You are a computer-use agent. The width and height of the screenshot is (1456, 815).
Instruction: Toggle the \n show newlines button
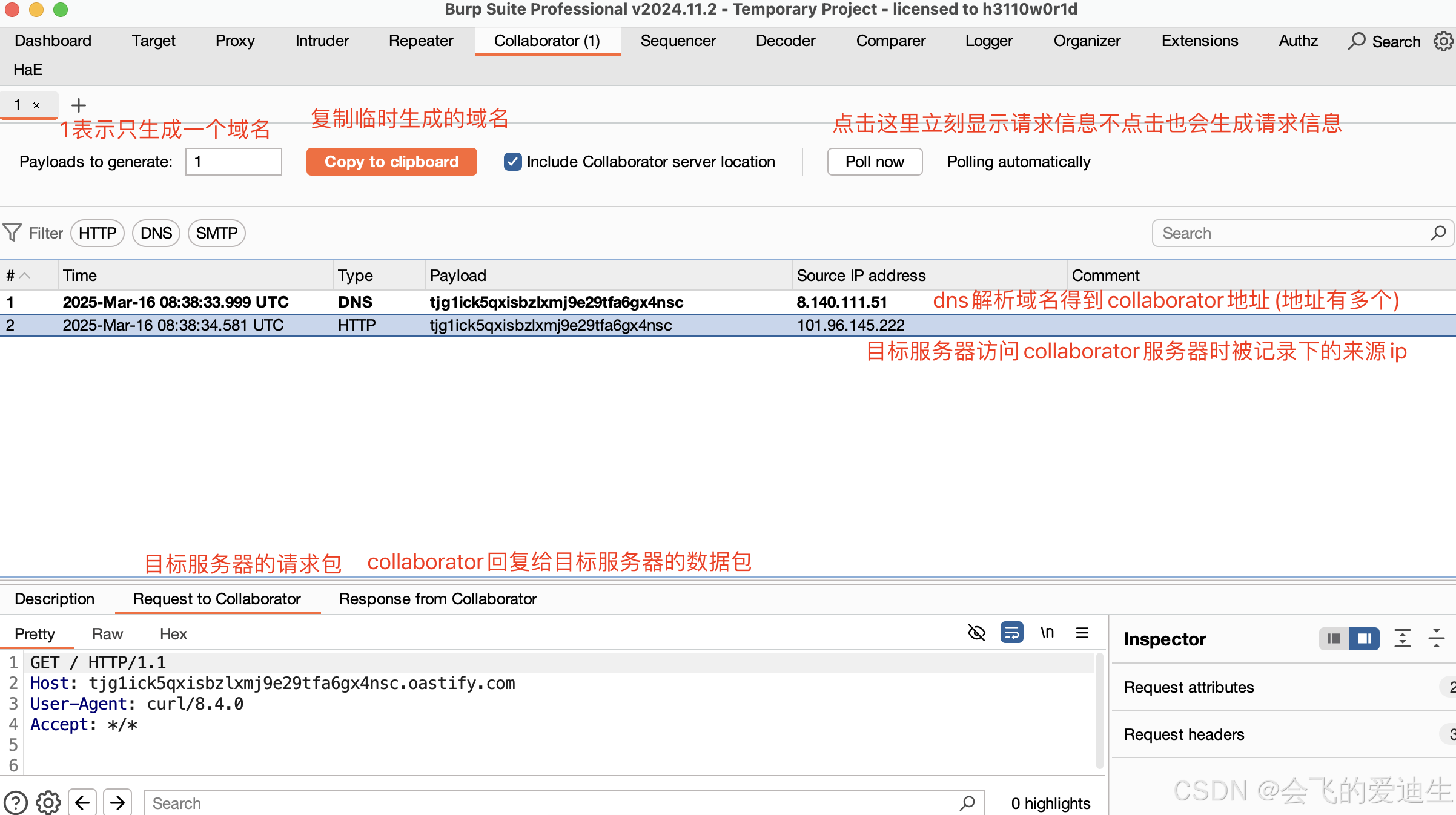pos(1047,633)
